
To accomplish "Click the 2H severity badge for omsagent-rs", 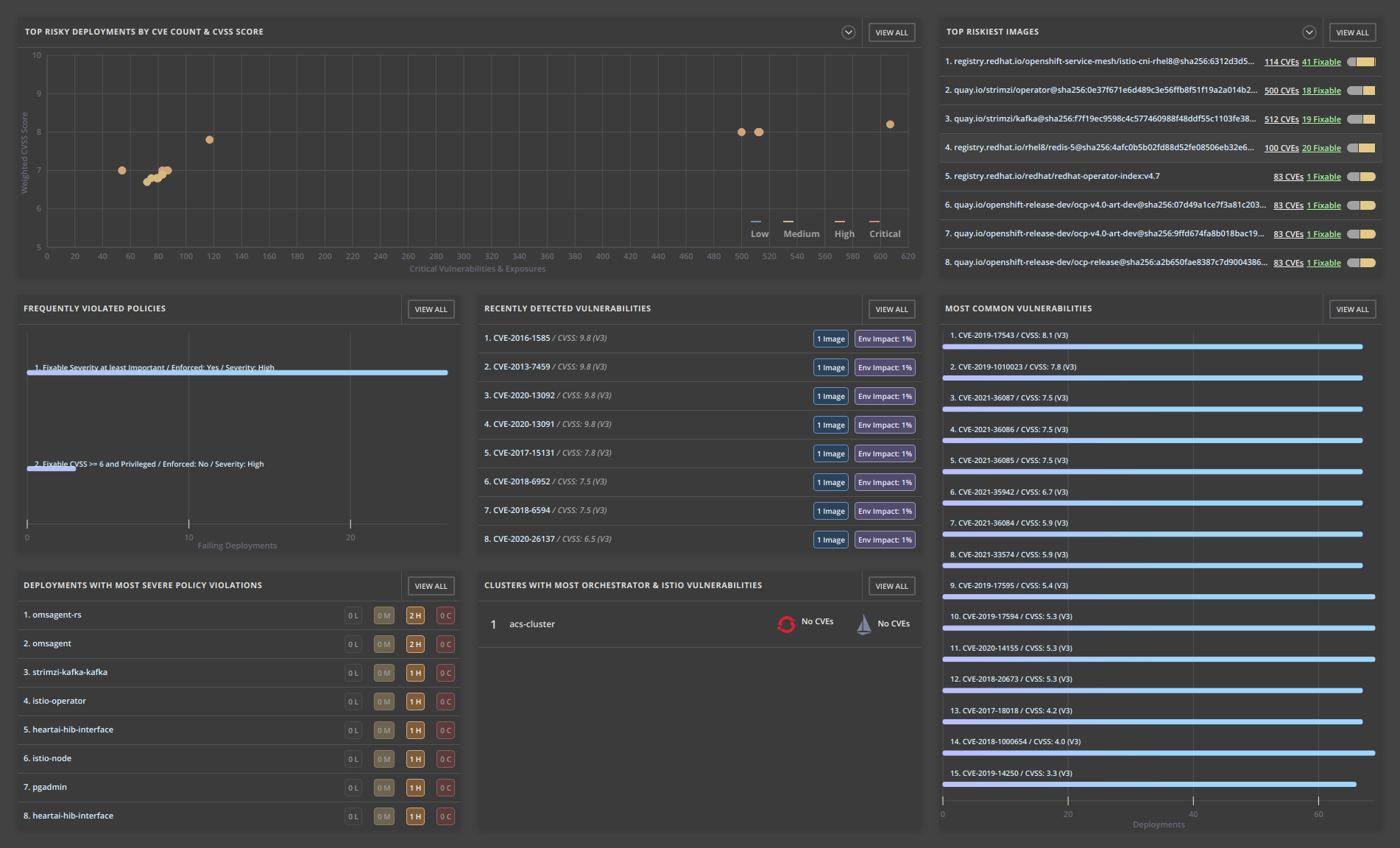I will pyautogui.click(x=414, y=615).
